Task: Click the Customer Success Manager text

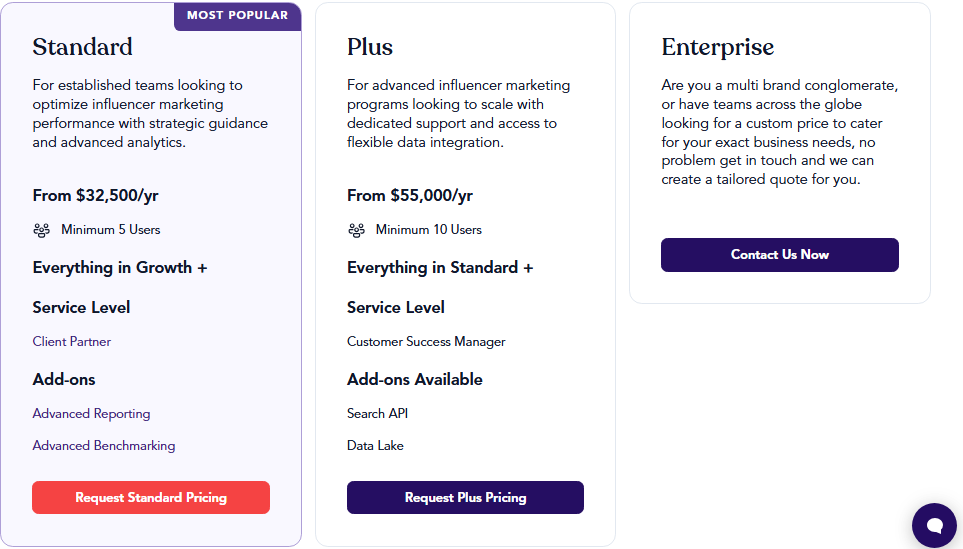Action: [426, 341]
